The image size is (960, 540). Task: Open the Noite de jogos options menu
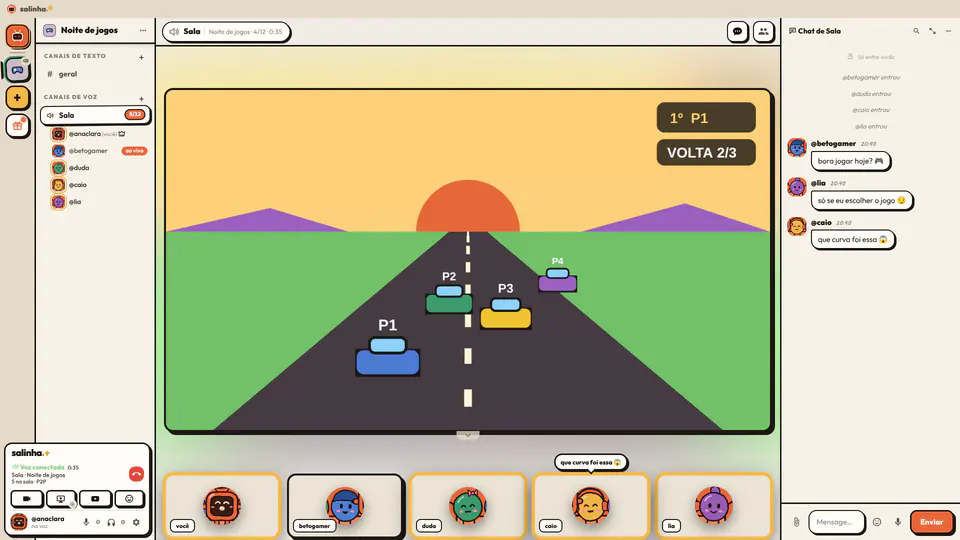point(143,31)
